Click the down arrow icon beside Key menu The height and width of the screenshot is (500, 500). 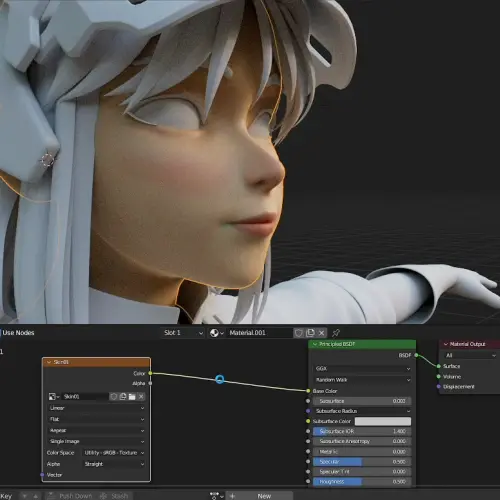[x=25, y=496]
